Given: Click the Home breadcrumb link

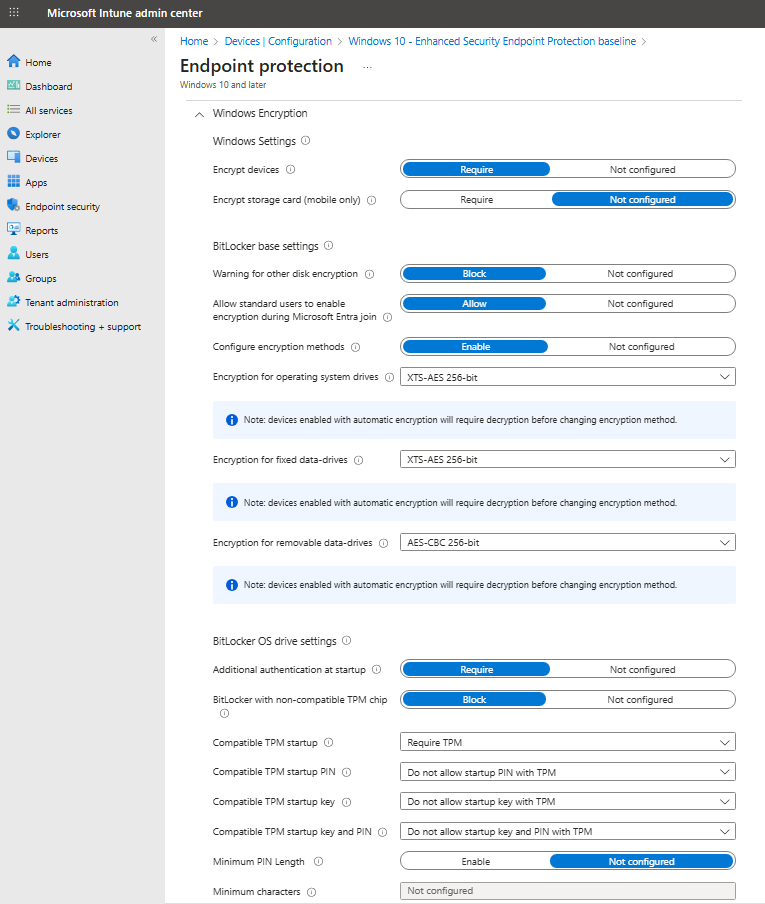Looking at the screenshot, I should tap(194, 41).
